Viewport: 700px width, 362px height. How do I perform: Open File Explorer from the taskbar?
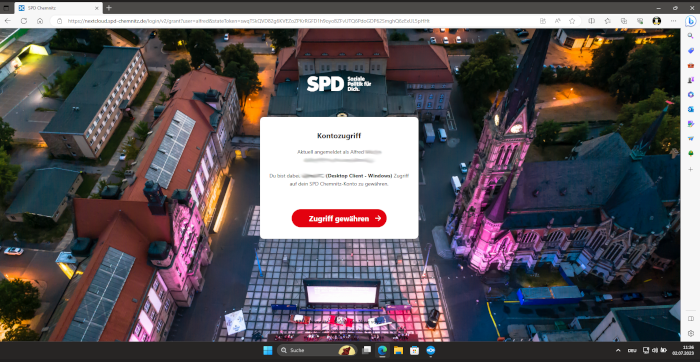point(398,350)
